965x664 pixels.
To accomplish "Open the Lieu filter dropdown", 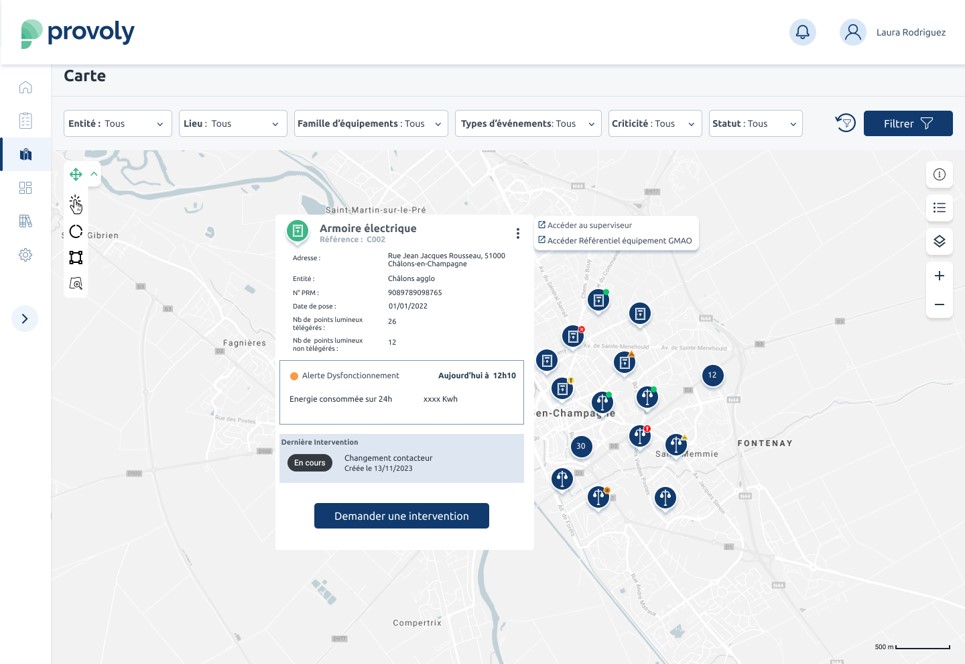I will pyautogui.click(x=233, y=124).
